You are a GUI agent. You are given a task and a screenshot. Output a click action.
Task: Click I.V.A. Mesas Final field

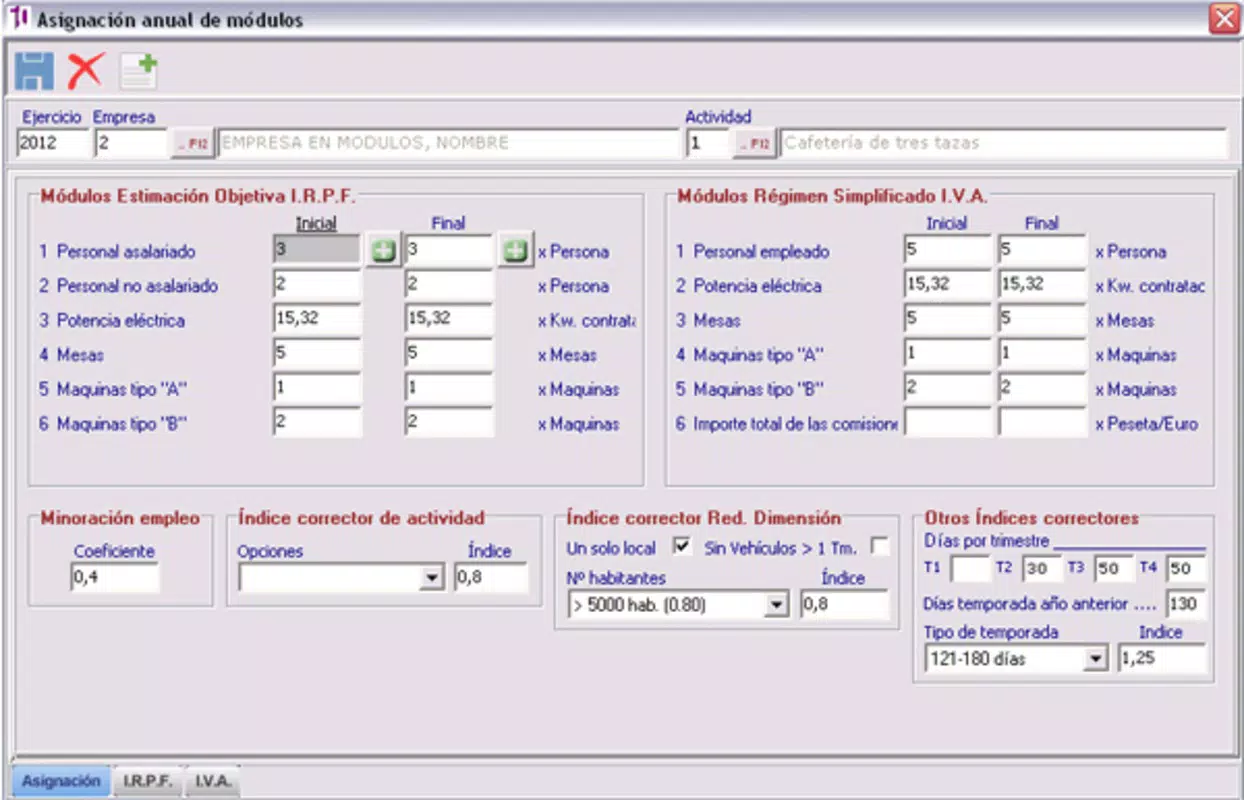point(1042,321)
